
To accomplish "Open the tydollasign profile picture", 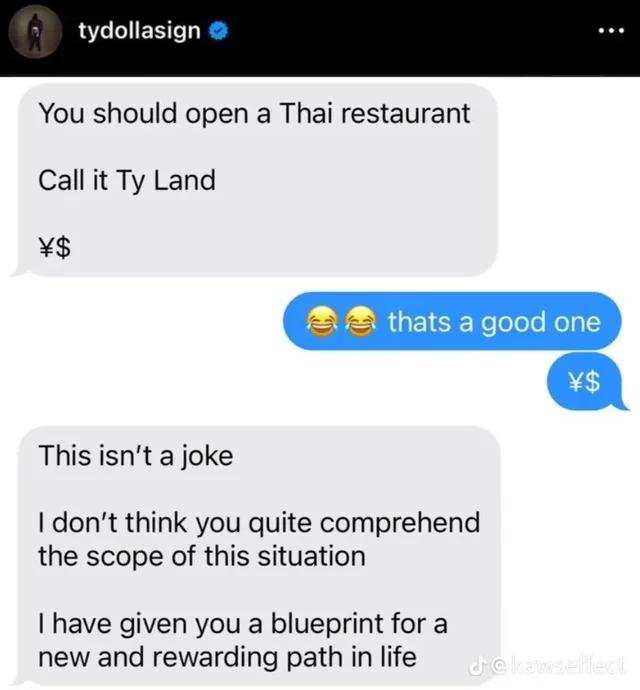I will point(35,32).
